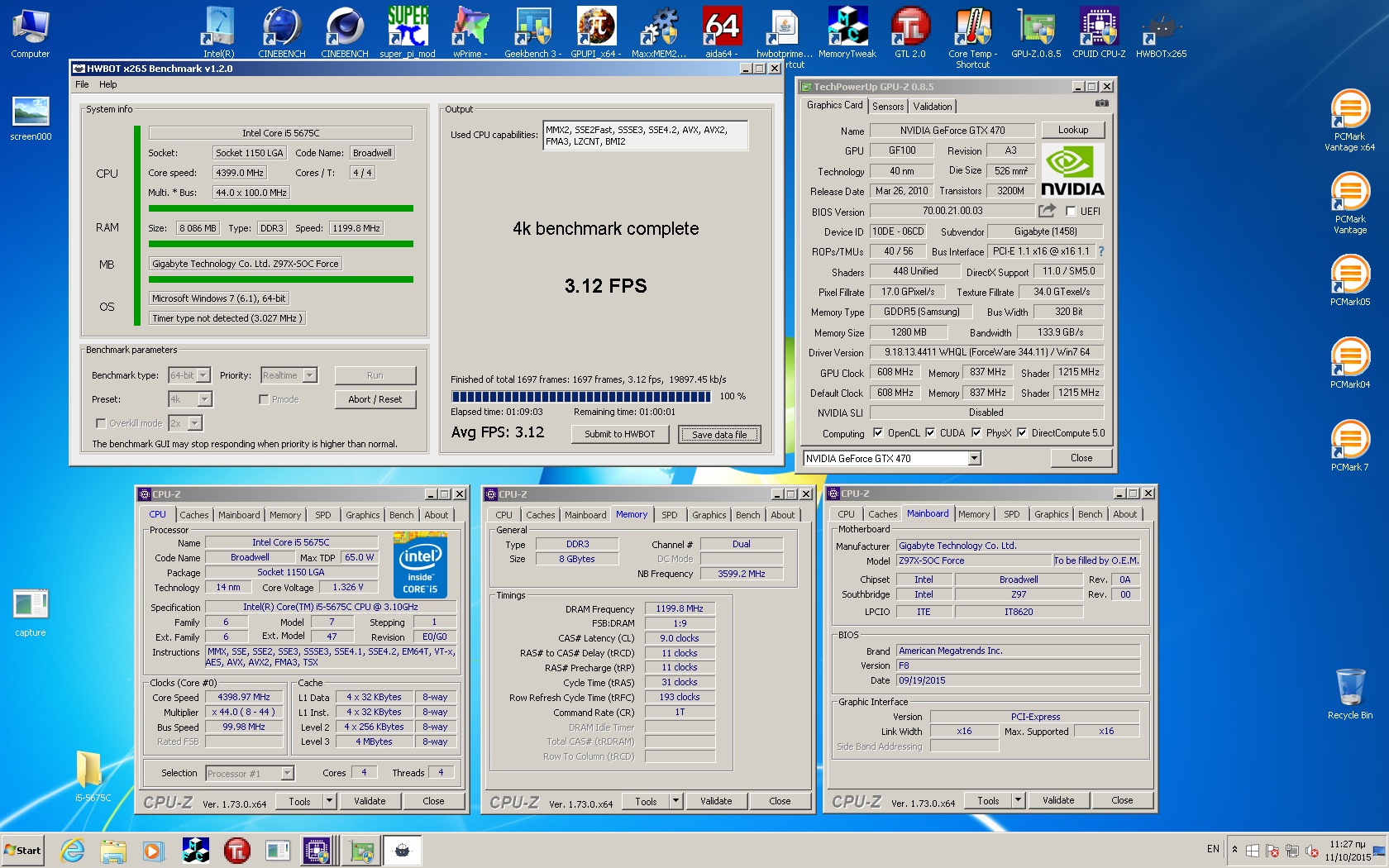The image size is (1389, 868).
Task: Click the EN language indicator in tray
Action: pyautogui.click(x=1213, y=849)
